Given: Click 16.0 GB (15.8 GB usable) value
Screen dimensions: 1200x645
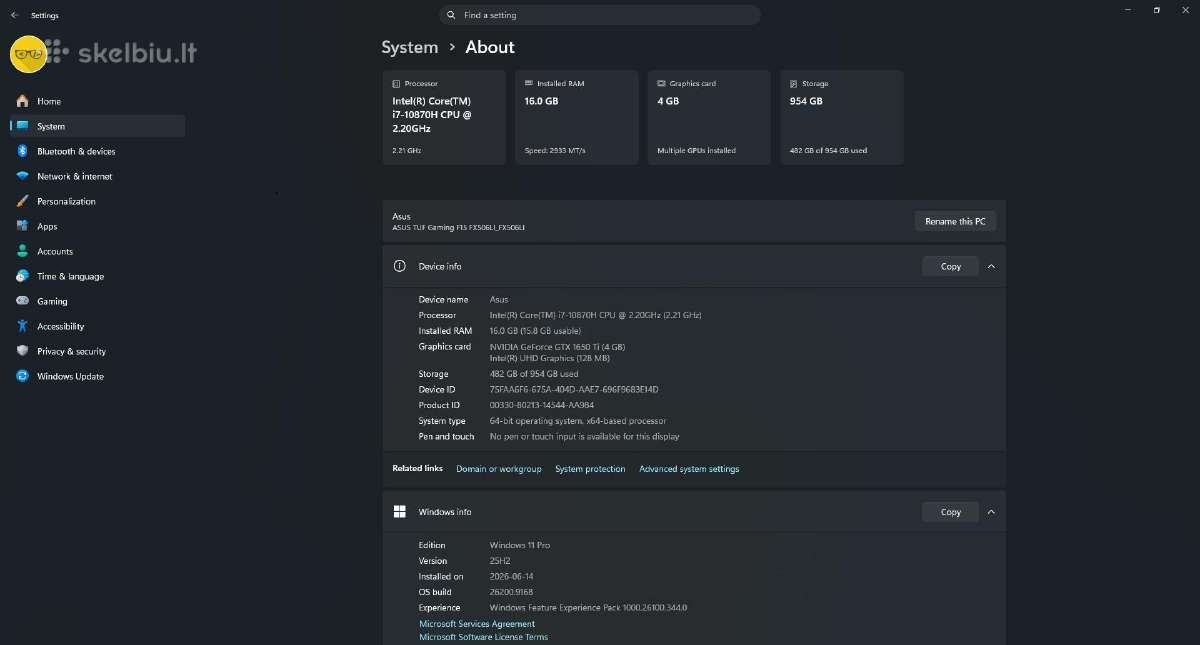Looking at the screenshot, I should (535, 330).
